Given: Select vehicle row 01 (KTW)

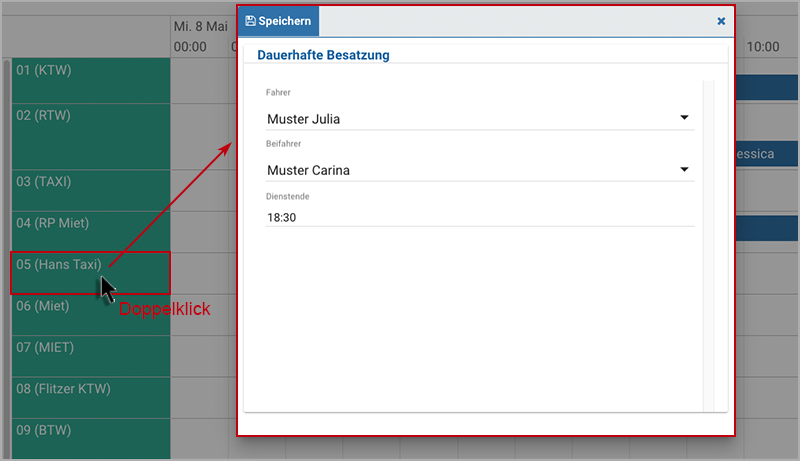Looking at the screenshot, I should click(91, 81).
